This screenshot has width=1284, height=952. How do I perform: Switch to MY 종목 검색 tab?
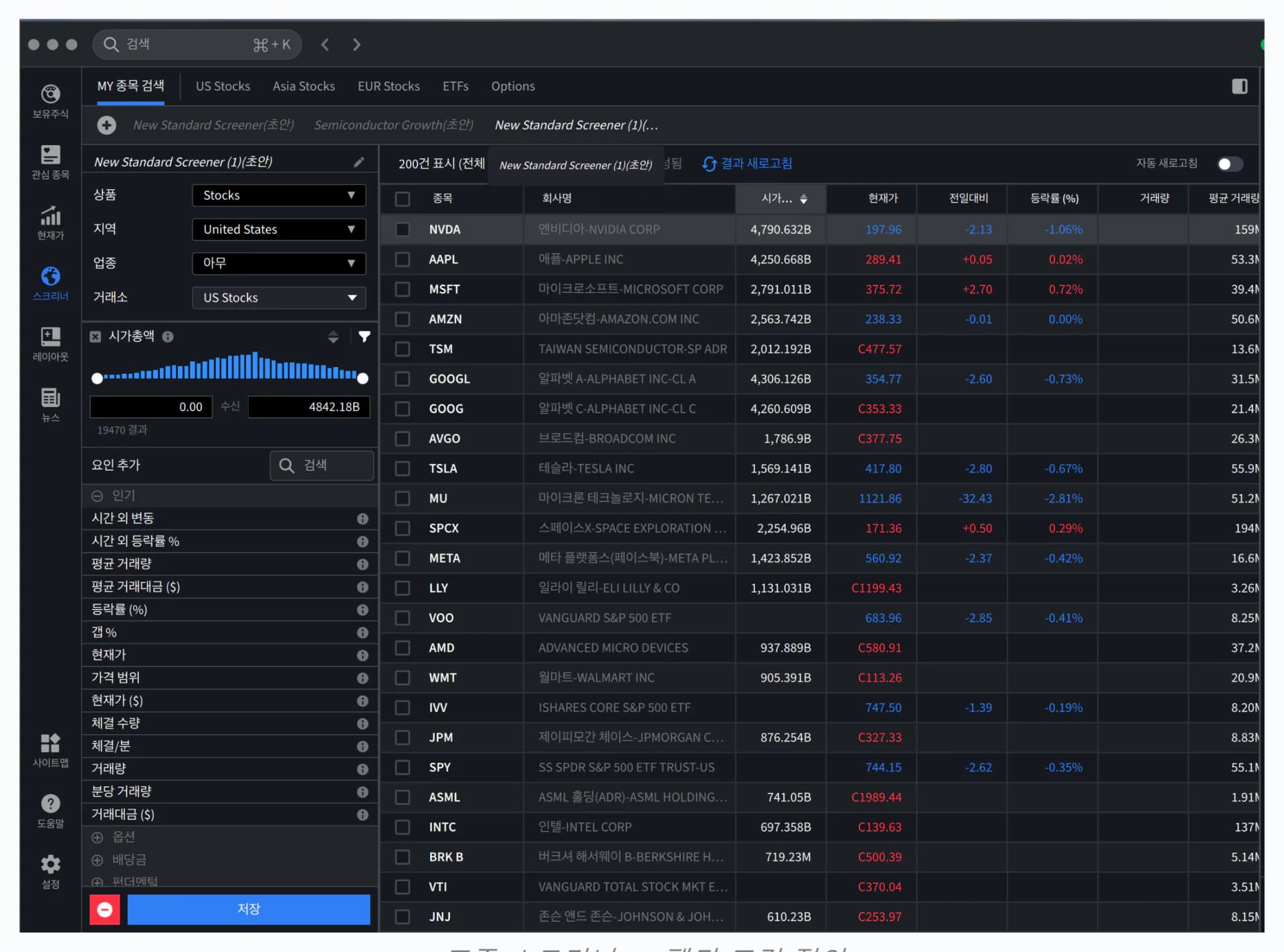130,86
